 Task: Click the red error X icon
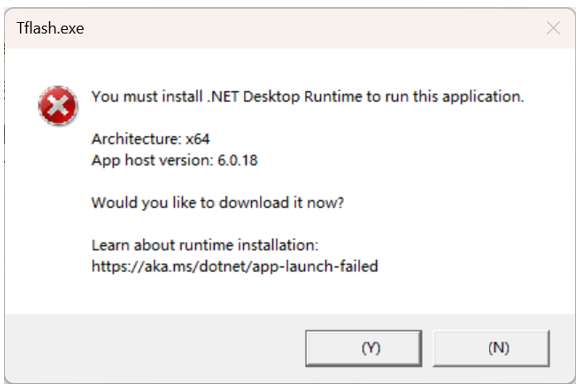click(x=58, y=106)
